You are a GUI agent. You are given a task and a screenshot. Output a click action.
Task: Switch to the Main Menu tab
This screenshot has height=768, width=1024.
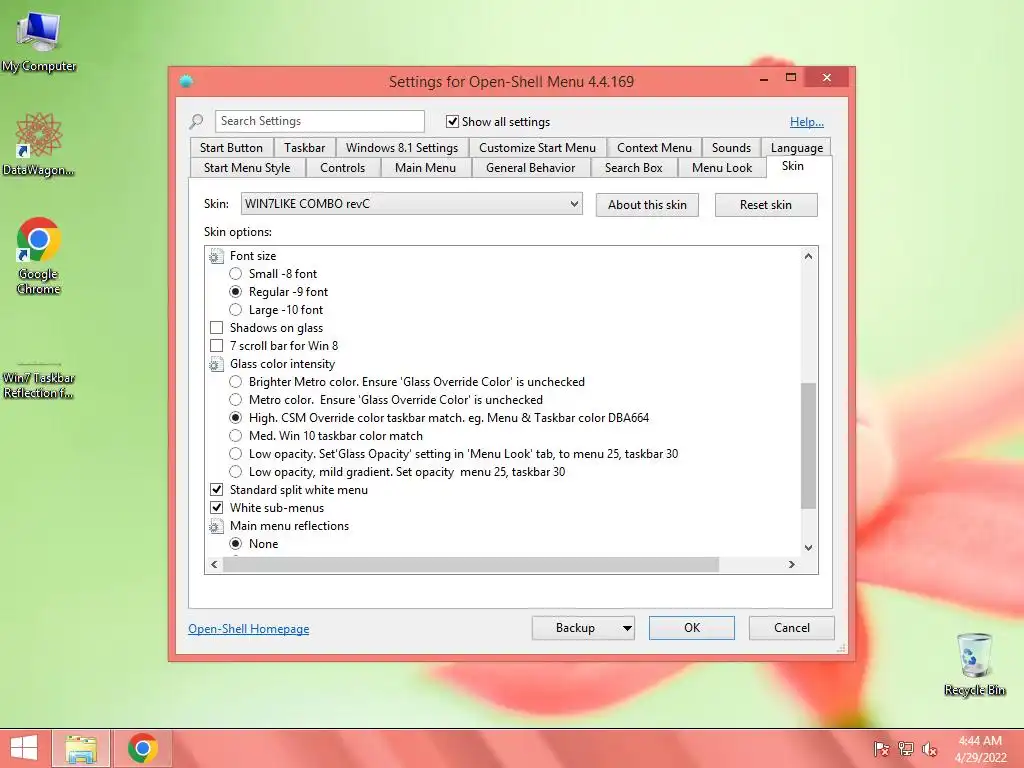pos(425,168)
